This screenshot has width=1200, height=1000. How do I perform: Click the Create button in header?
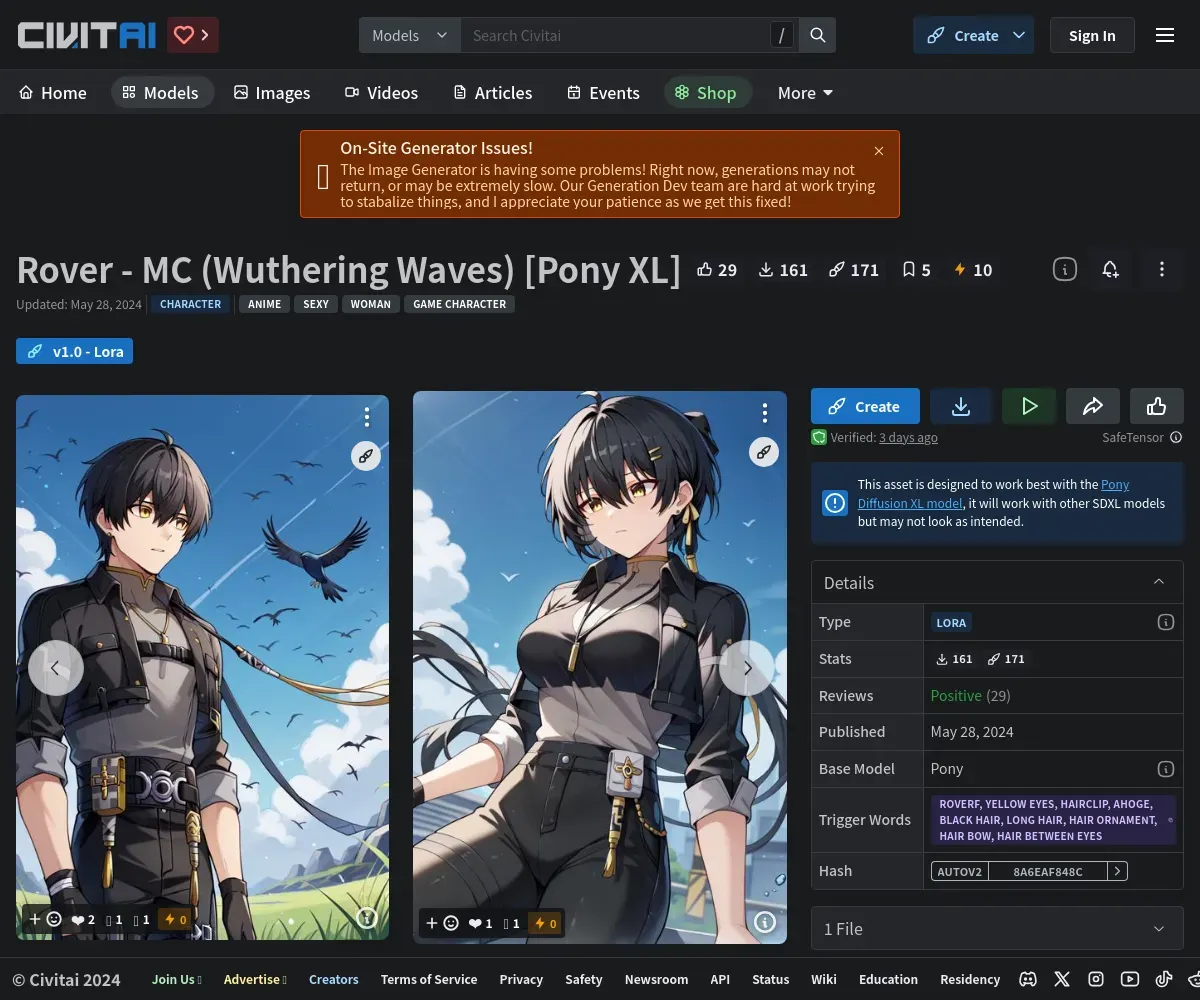tap(963, 35)
